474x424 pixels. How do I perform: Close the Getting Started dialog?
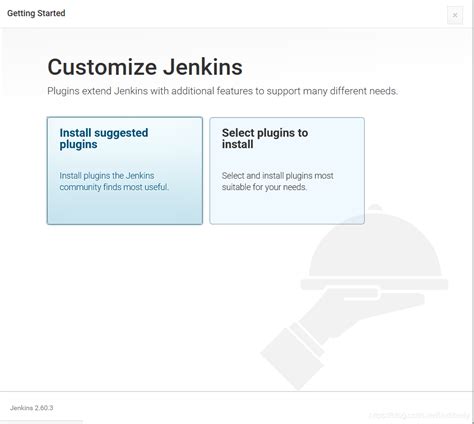(x=455, y=15)
